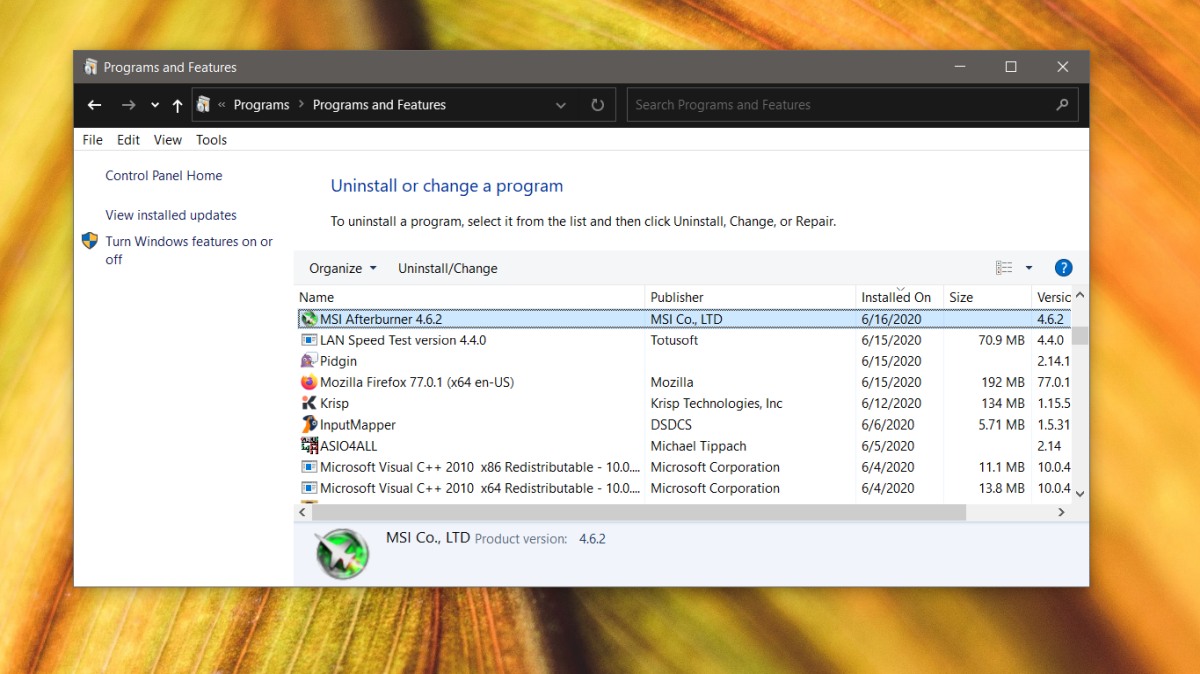Click the Krisp program icon

309,403
